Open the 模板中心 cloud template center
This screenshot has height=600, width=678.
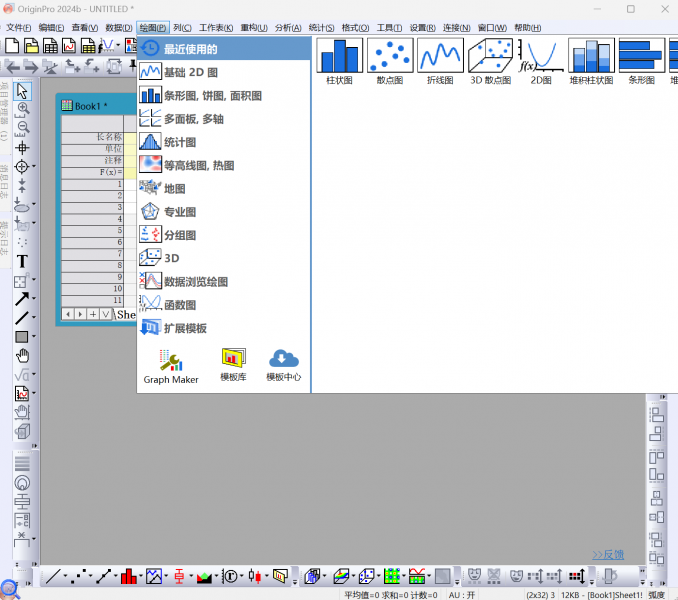click(284, 365)
